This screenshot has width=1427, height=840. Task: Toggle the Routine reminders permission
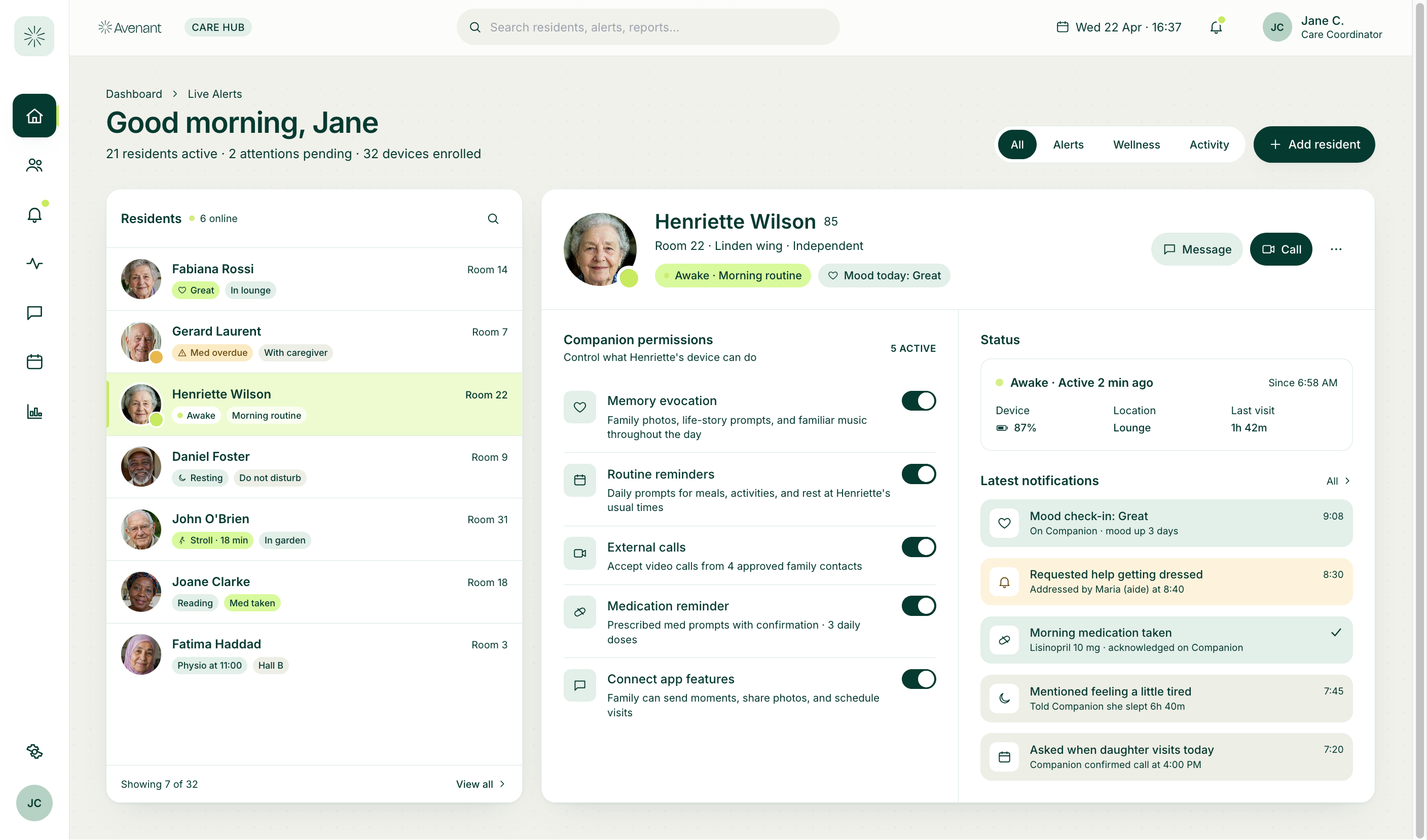tap(919, 474)
